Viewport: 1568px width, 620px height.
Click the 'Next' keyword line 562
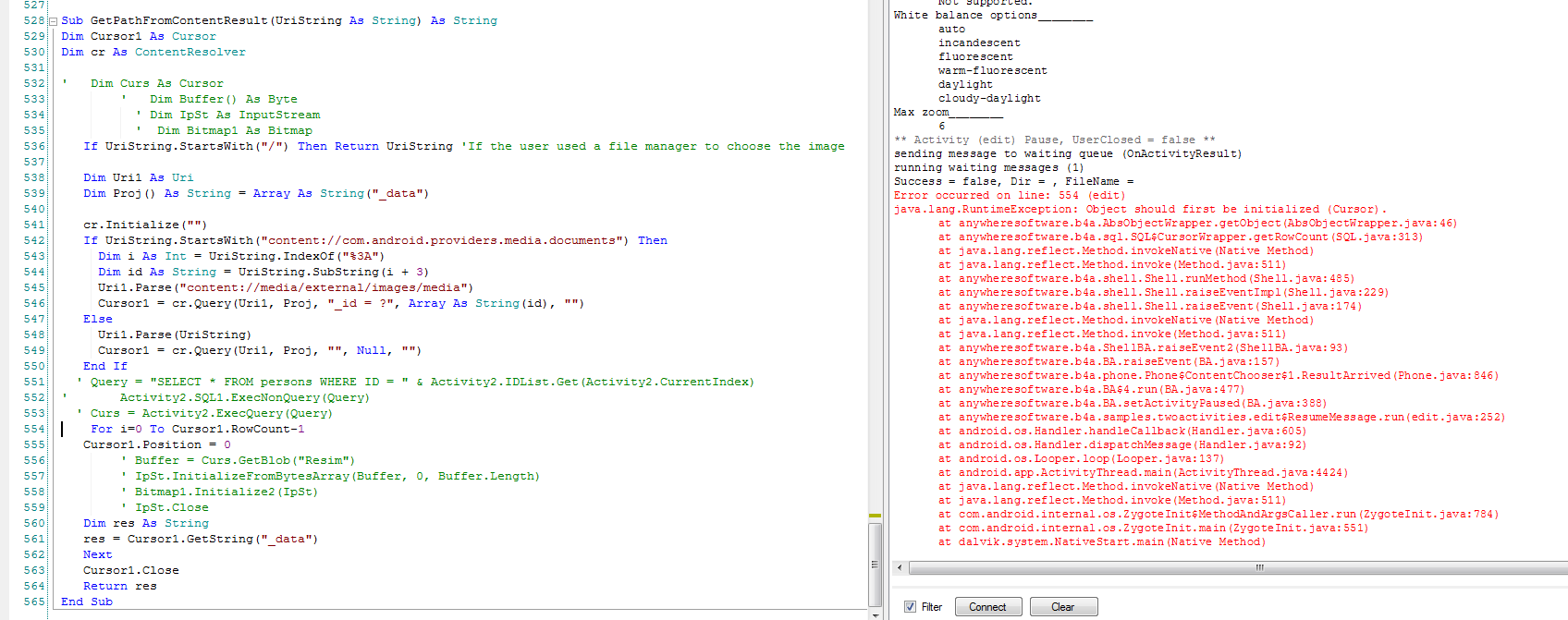(98, 554)
